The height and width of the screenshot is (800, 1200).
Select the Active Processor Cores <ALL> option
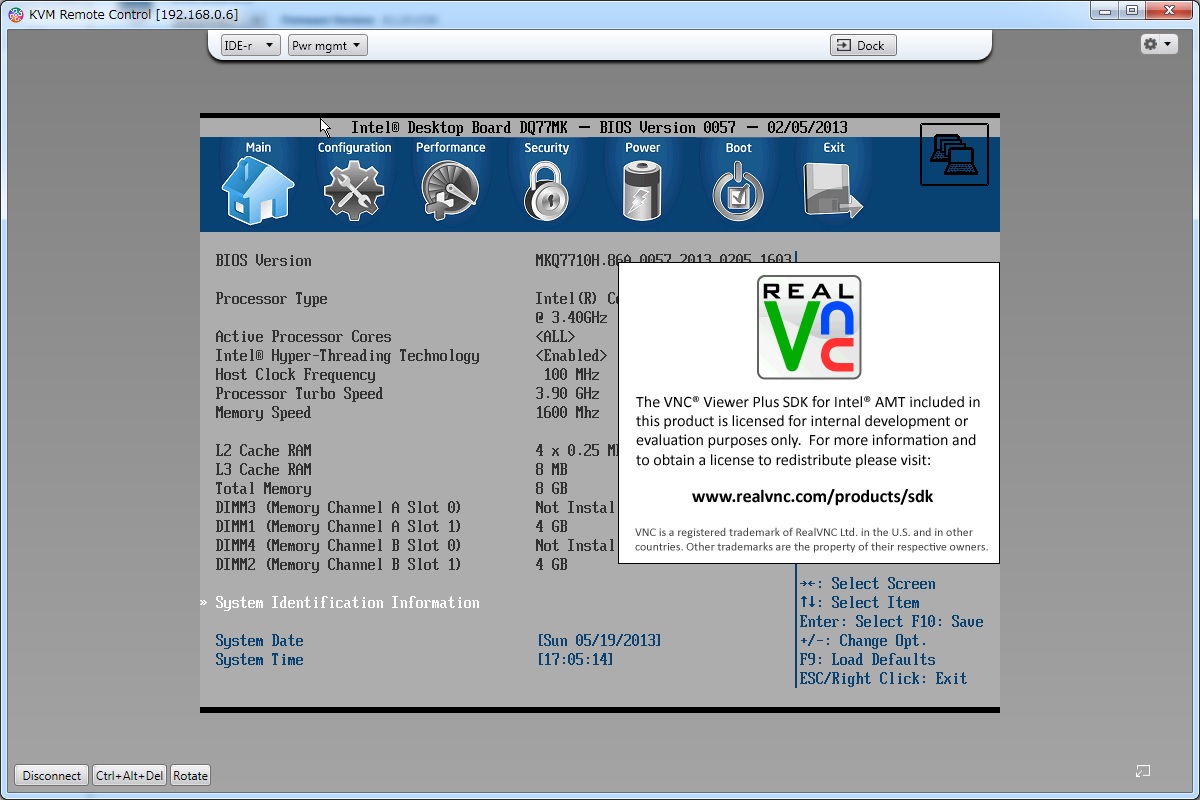[x=555, y=336]
